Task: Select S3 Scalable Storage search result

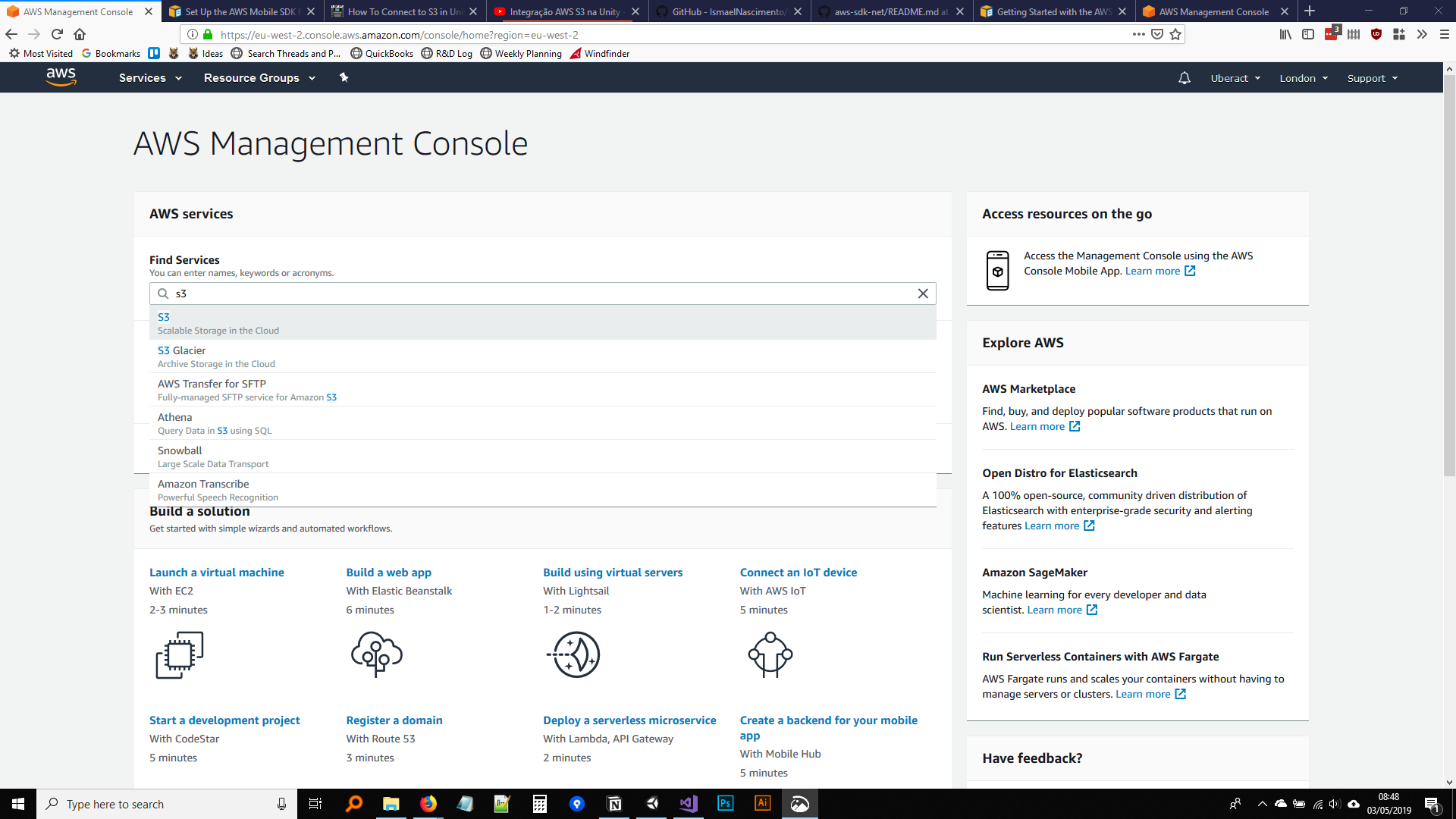Action: 542,323
